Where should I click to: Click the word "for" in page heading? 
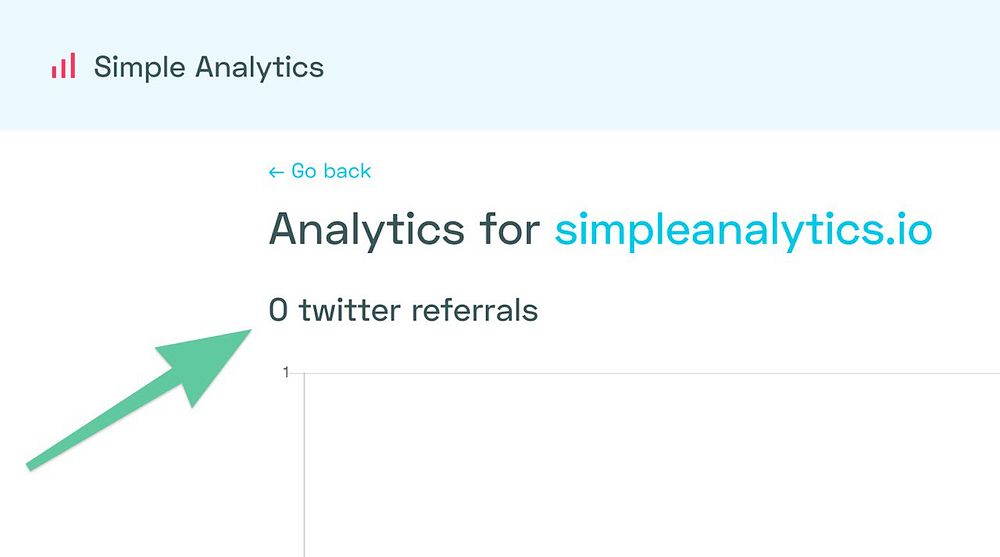click(510, 229)
